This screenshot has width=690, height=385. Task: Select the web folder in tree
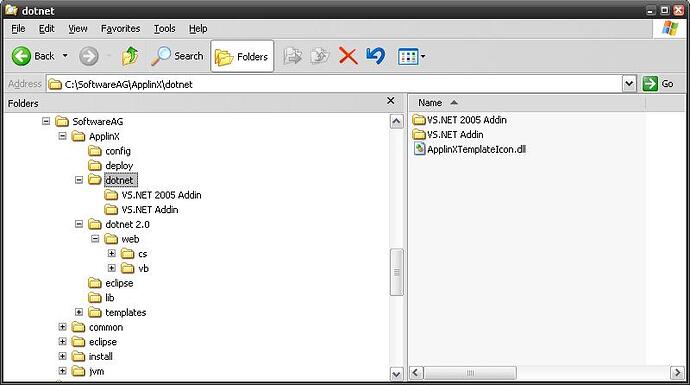(x=122, y=239)
